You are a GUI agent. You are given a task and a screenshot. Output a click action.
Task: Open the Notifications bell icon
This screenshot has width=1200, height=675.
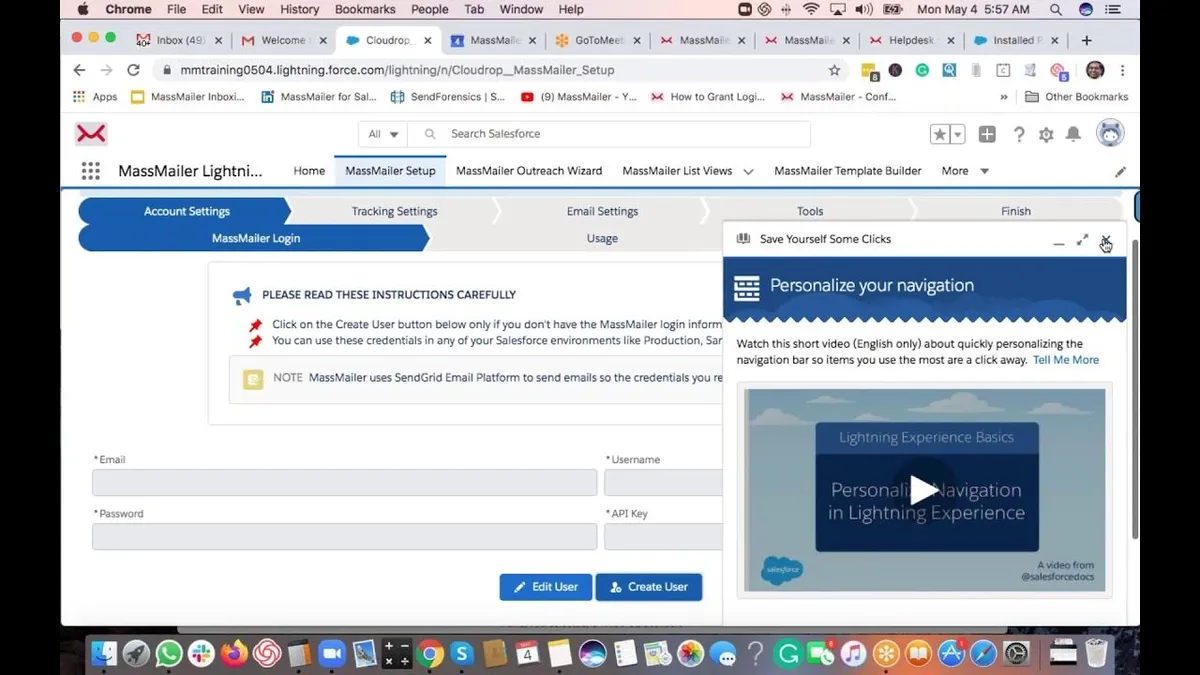1073,134
